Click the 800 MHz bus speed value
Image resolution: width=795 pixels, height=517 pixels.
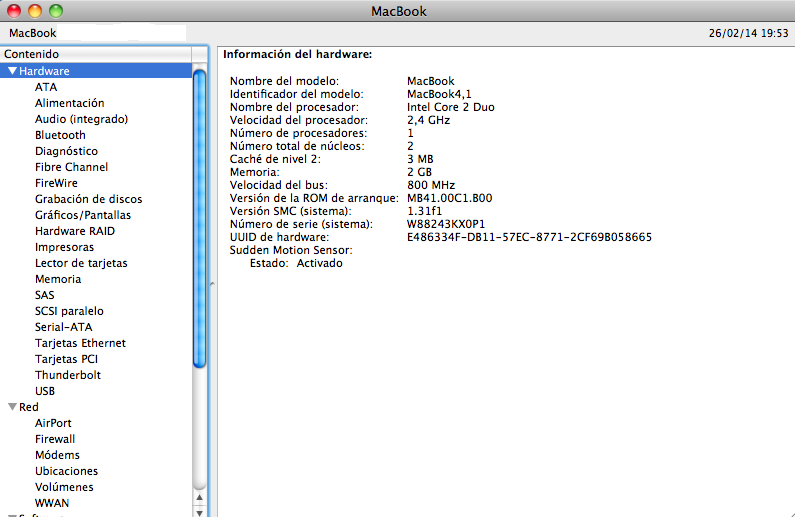[x=431, y=185]
